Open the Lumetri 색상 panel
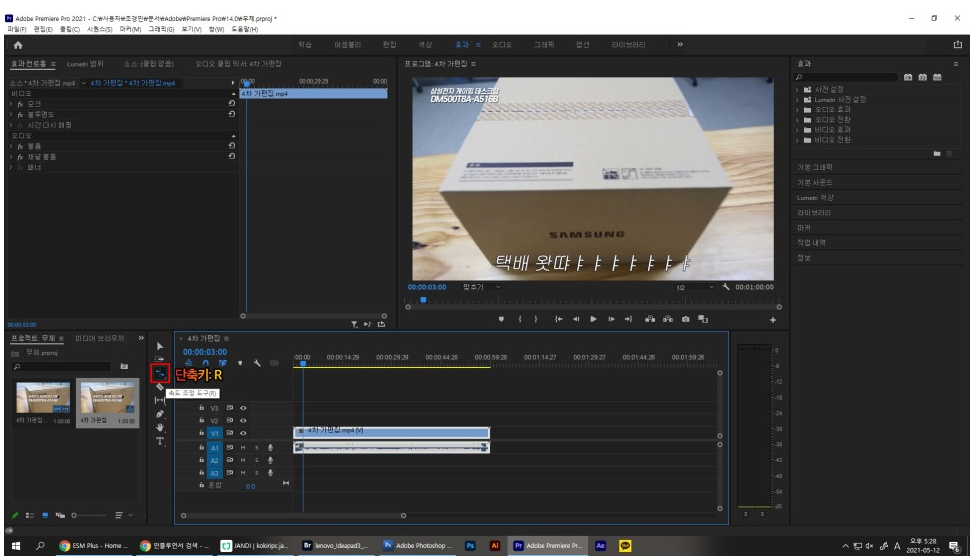 coord(815,198)
